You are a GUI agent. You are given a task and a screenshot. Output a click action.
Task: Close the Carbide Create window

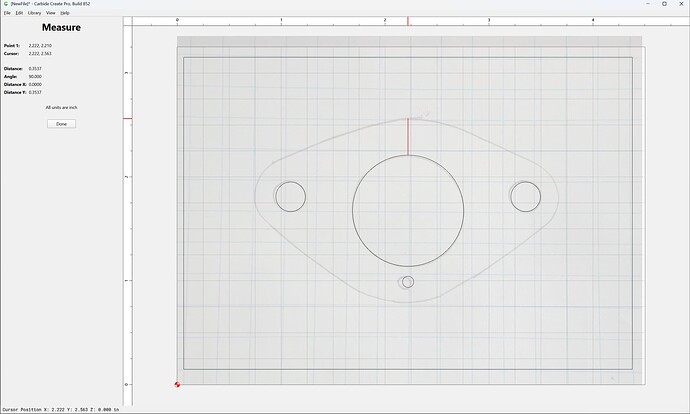[x=681, y=4]
